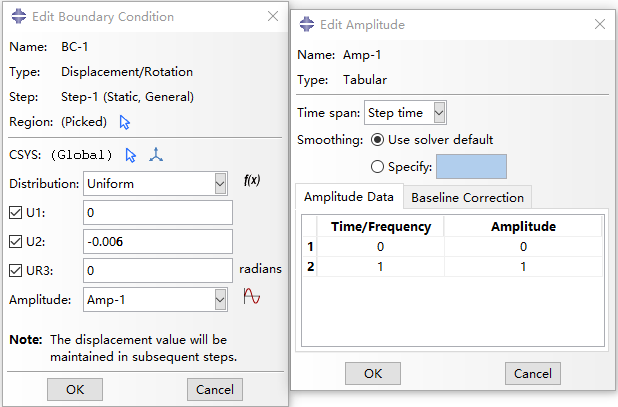Click the U2 value field showing -0.006
The height and width of the screenshot is (407, 618).
tap(159, 241)
